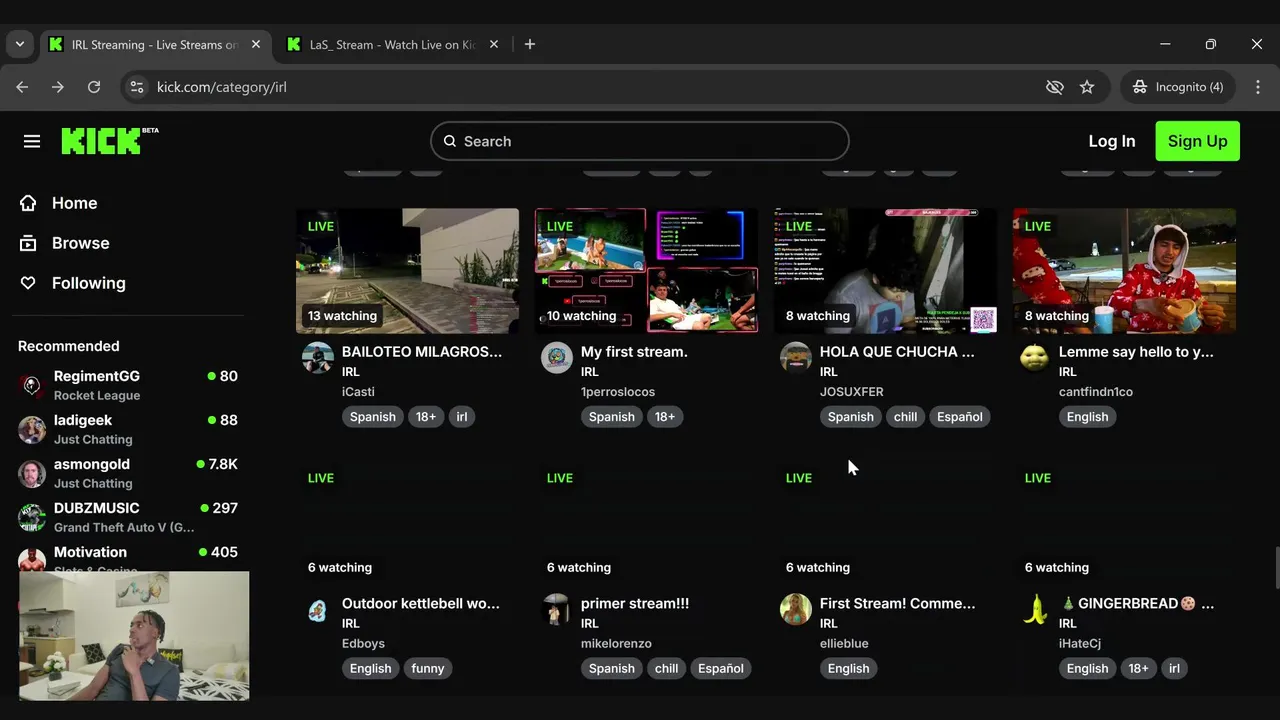The height and width of the screenshot is (720, 1280).
Task: Open primer stream!!! title link
Action: 635,603
